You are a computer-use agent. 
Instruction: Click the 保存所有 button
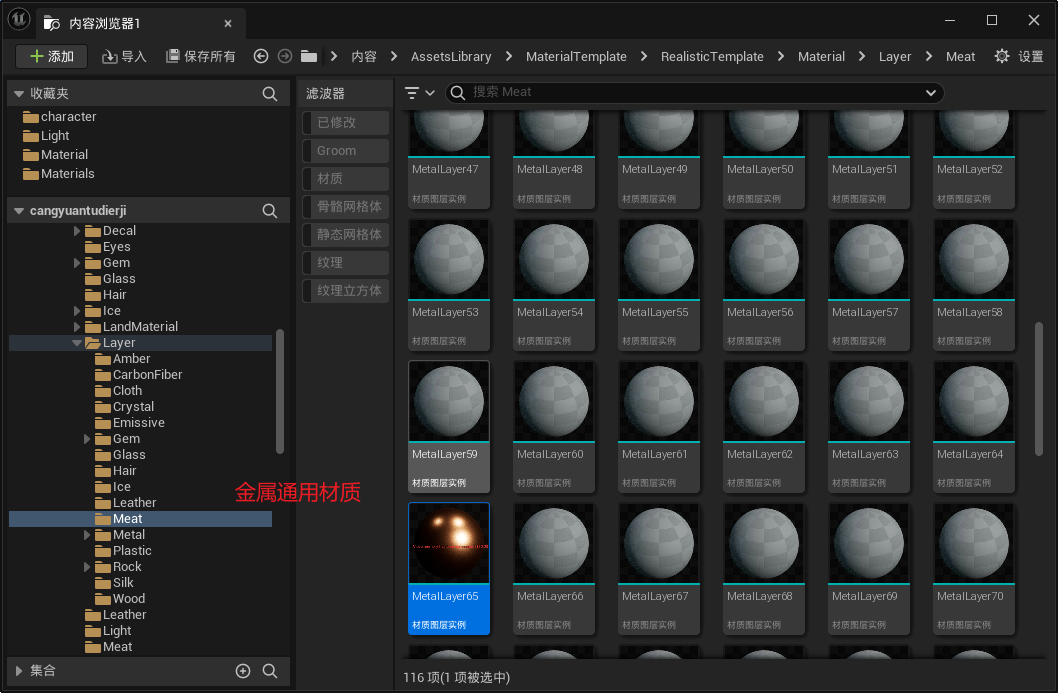pos(201,57)
